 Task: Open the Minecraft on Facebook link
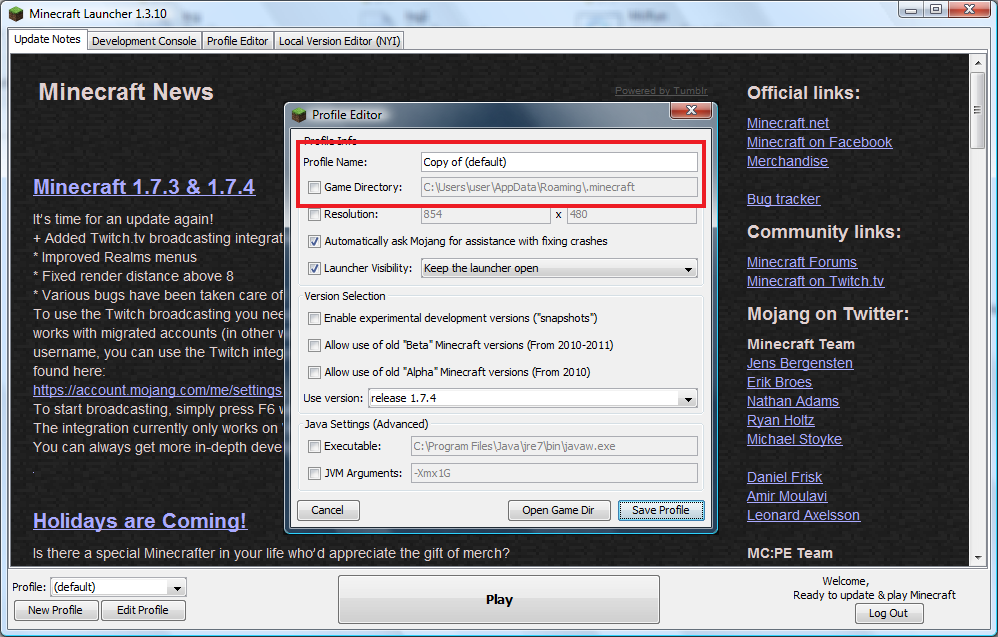click(819, 143)
